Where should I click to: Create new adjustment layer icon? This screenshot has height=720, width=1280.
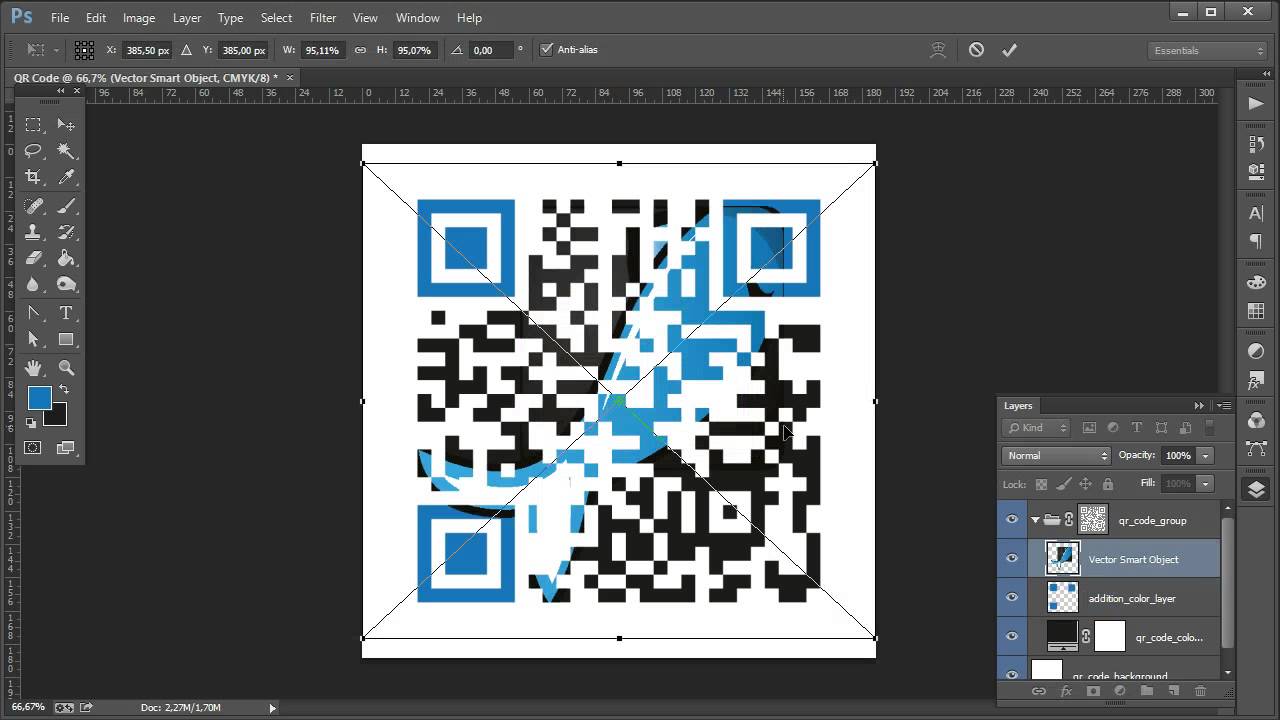[1120, 691]
